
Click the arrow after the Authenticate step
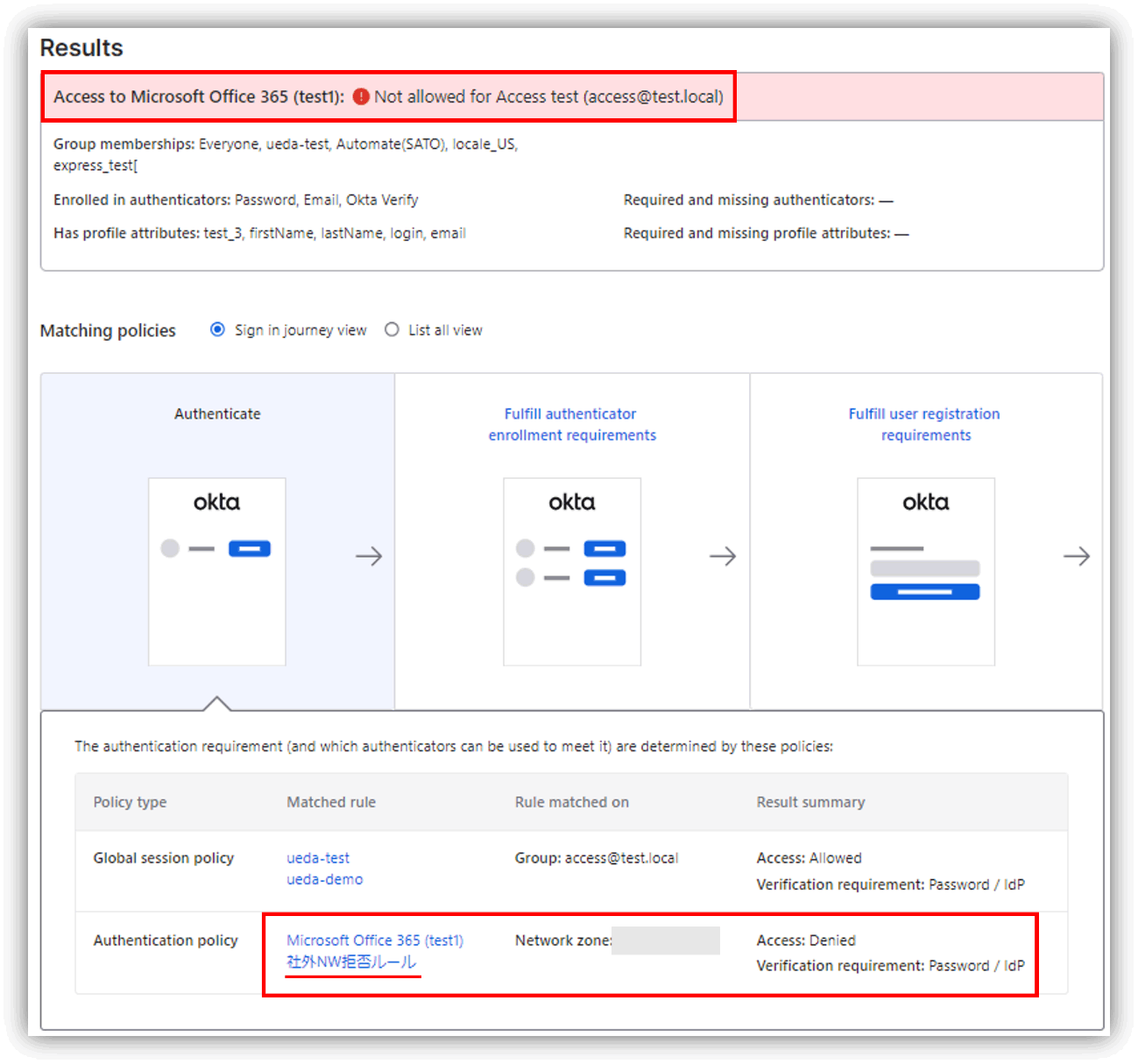[369, 556]
